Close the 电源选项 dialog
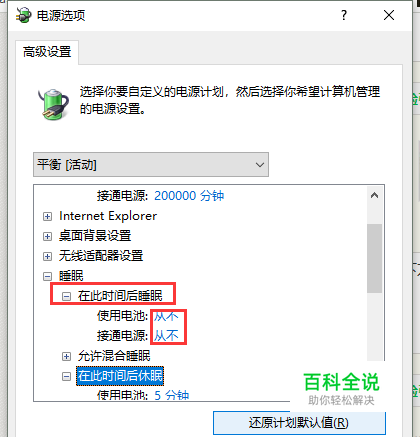Image resolution: width=420 pixels, height=437 pixels. [389, 15]
